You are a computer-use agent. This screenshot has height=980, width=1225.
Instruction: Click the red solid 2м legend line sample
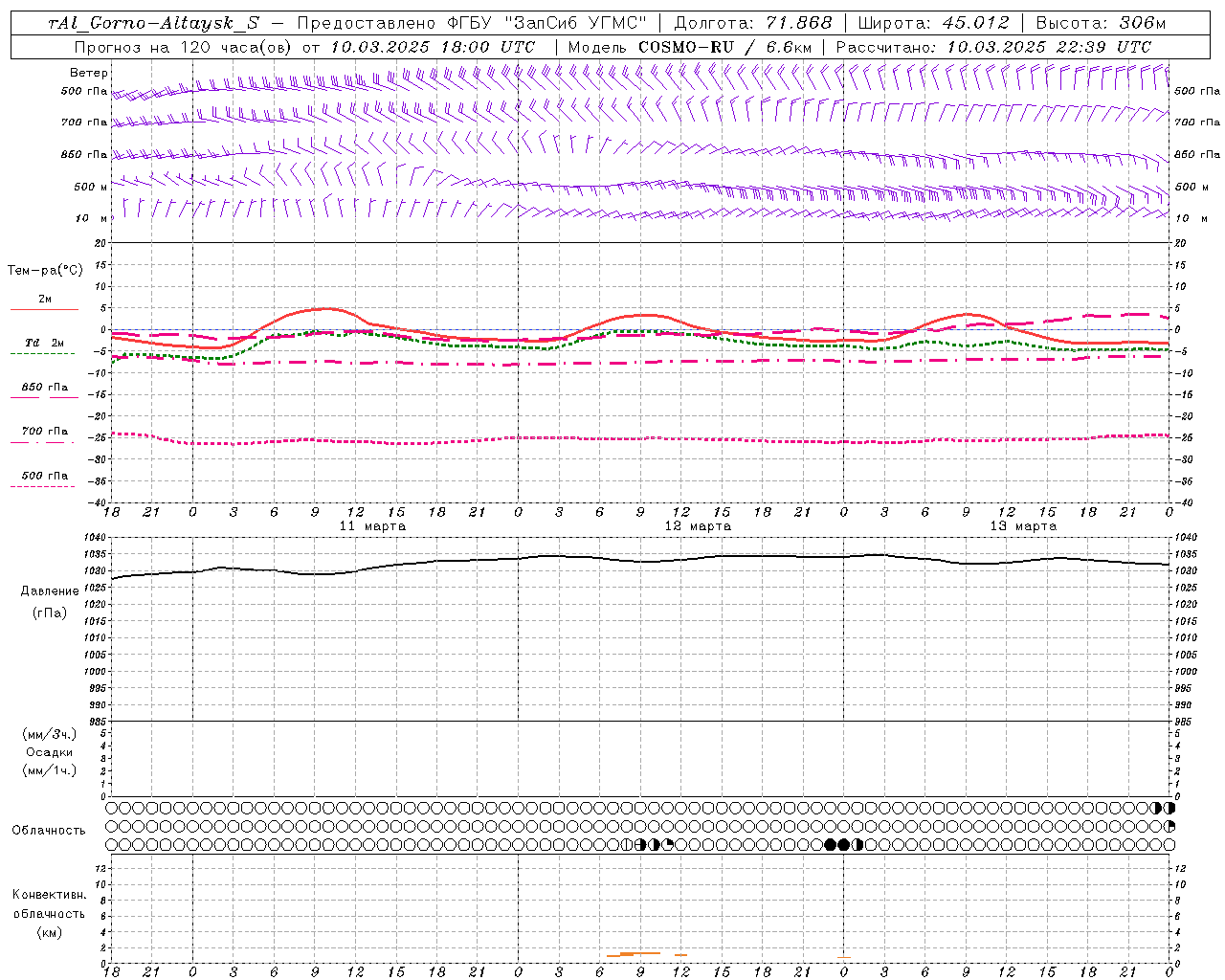[44, 309]
